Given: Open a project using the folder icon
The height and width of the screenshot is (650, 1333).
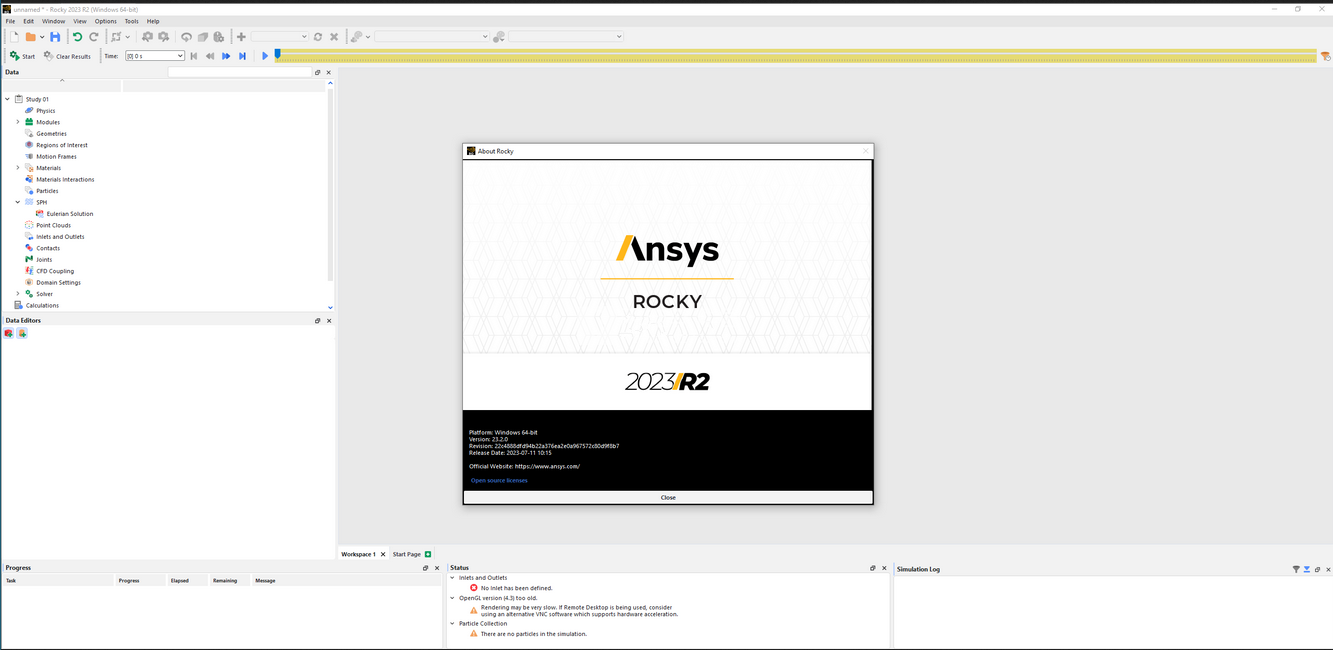Looking at the screenshot, I should pyautogui.click(x=32, y=36).
